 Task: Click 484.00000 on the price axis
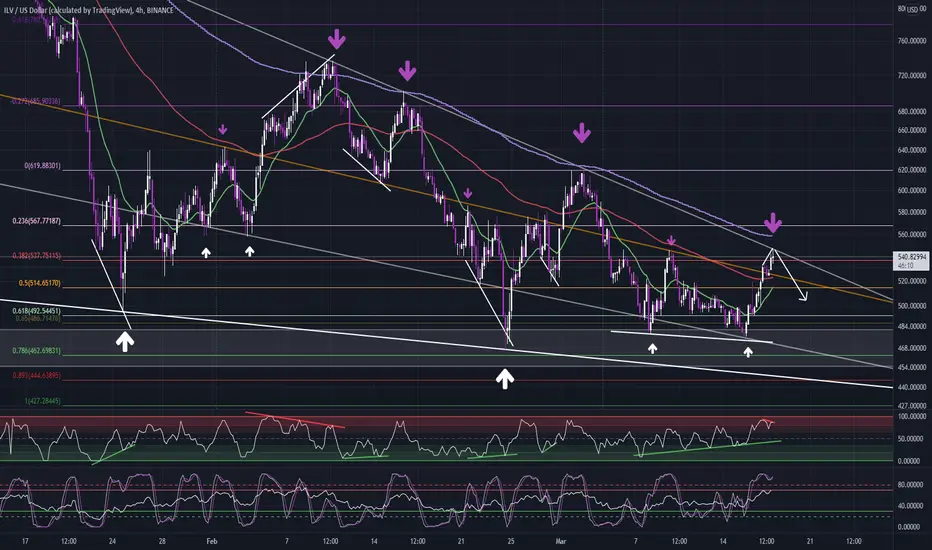[912, 326]
